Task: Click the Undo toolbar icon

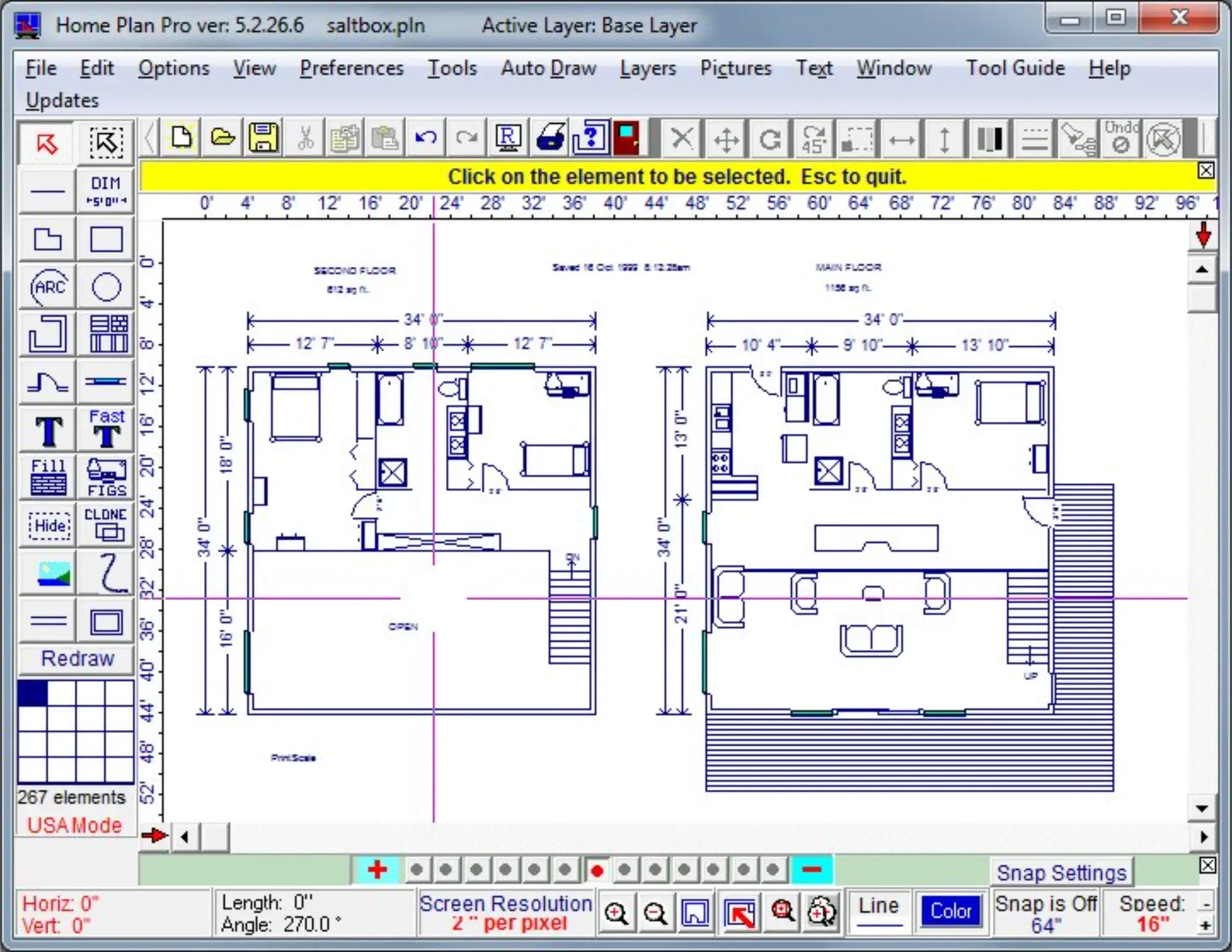Action: pos(425,140)
